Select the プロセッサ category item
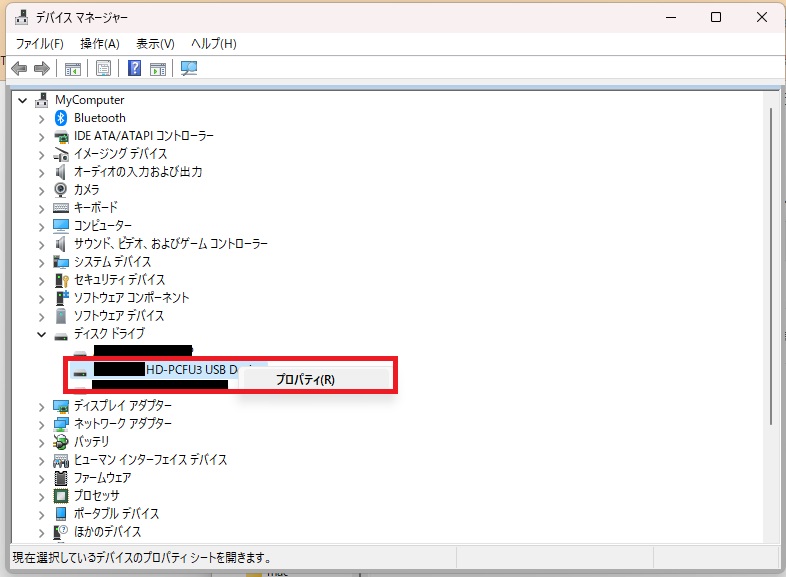Screen dimensions: 786x577 (x=97, y=496)
